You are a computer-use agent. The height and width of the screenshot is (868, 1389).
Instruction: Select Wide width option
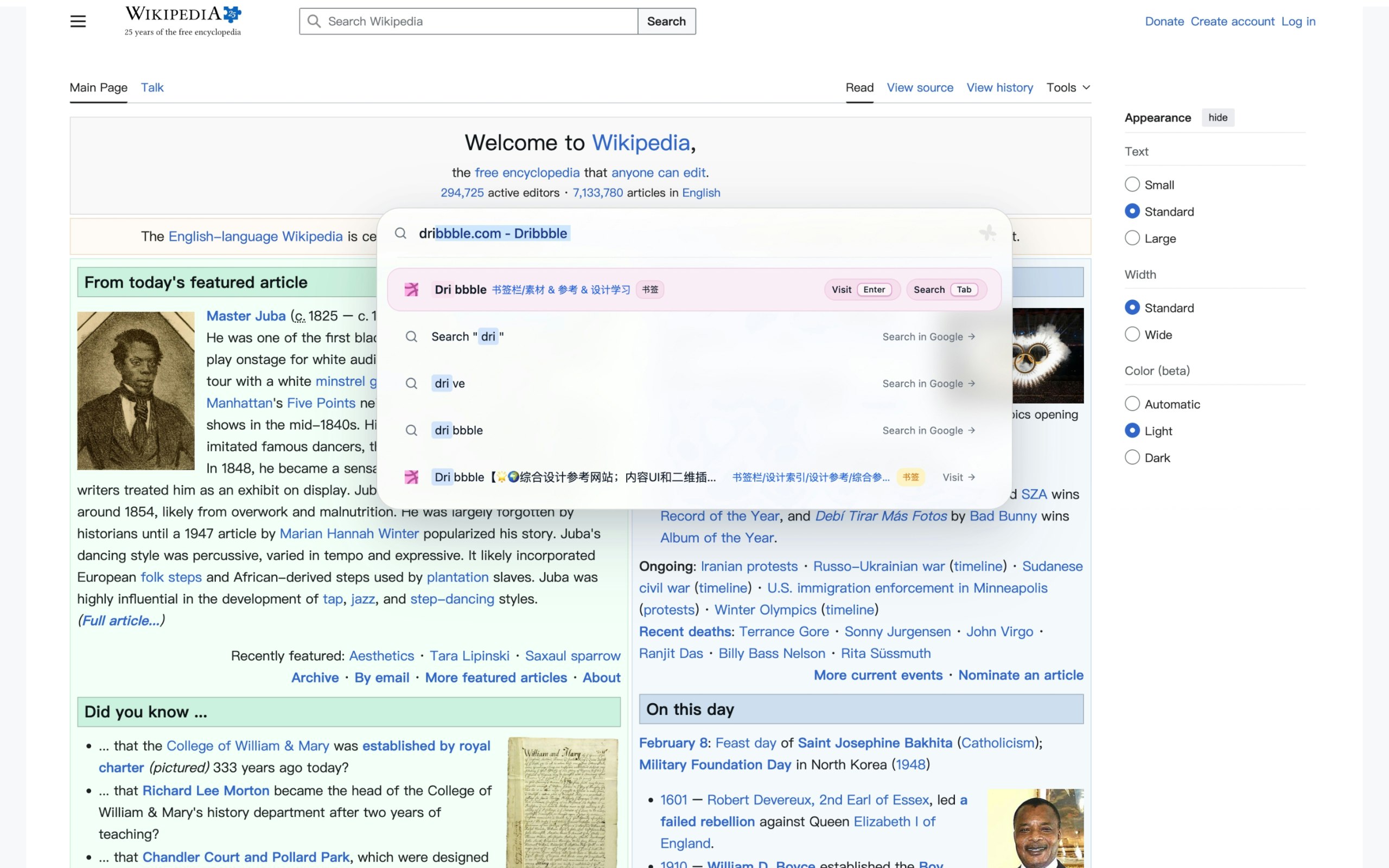1132,335
